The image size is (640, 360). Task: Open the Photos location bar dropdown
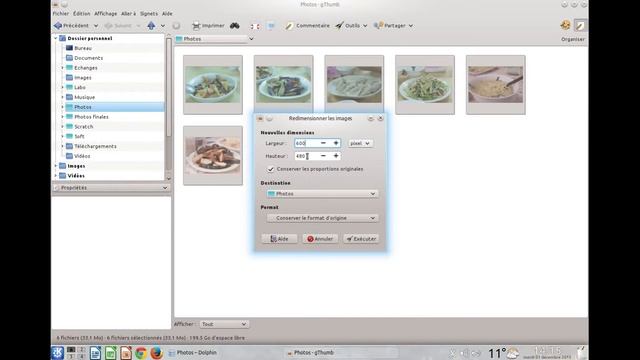click(x=251, y=39)
